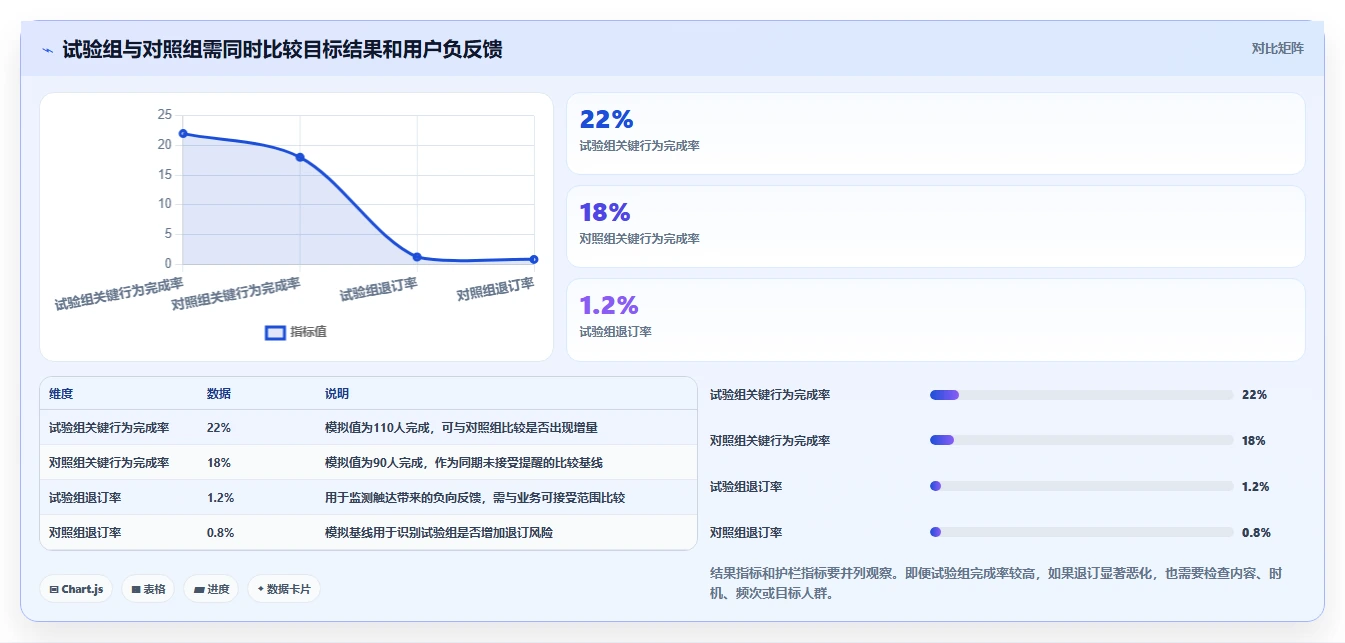Click the 表格 tag chip
1345x643 pixels.
click(x=149, y=589)
